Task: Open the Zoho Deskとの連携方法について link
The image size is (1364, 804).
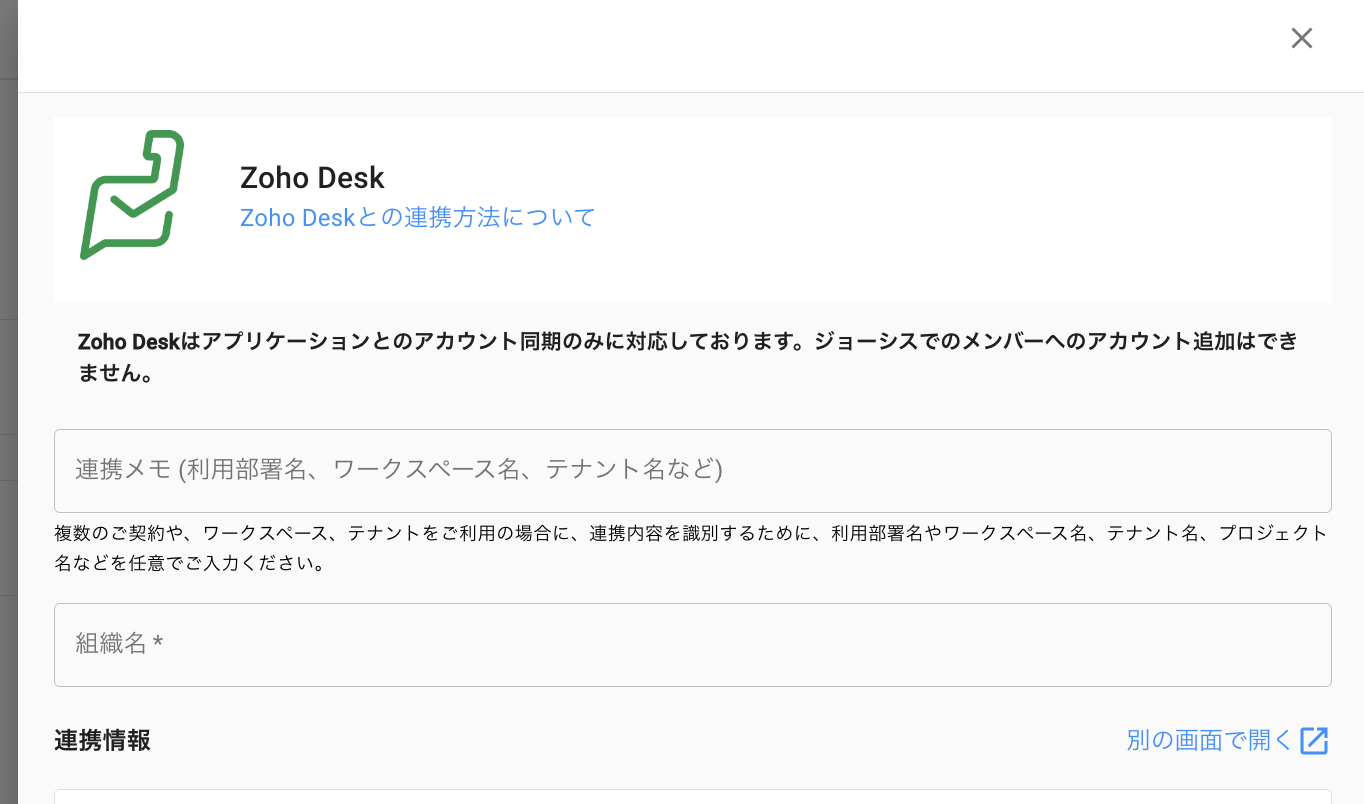Action: point(417,217)
